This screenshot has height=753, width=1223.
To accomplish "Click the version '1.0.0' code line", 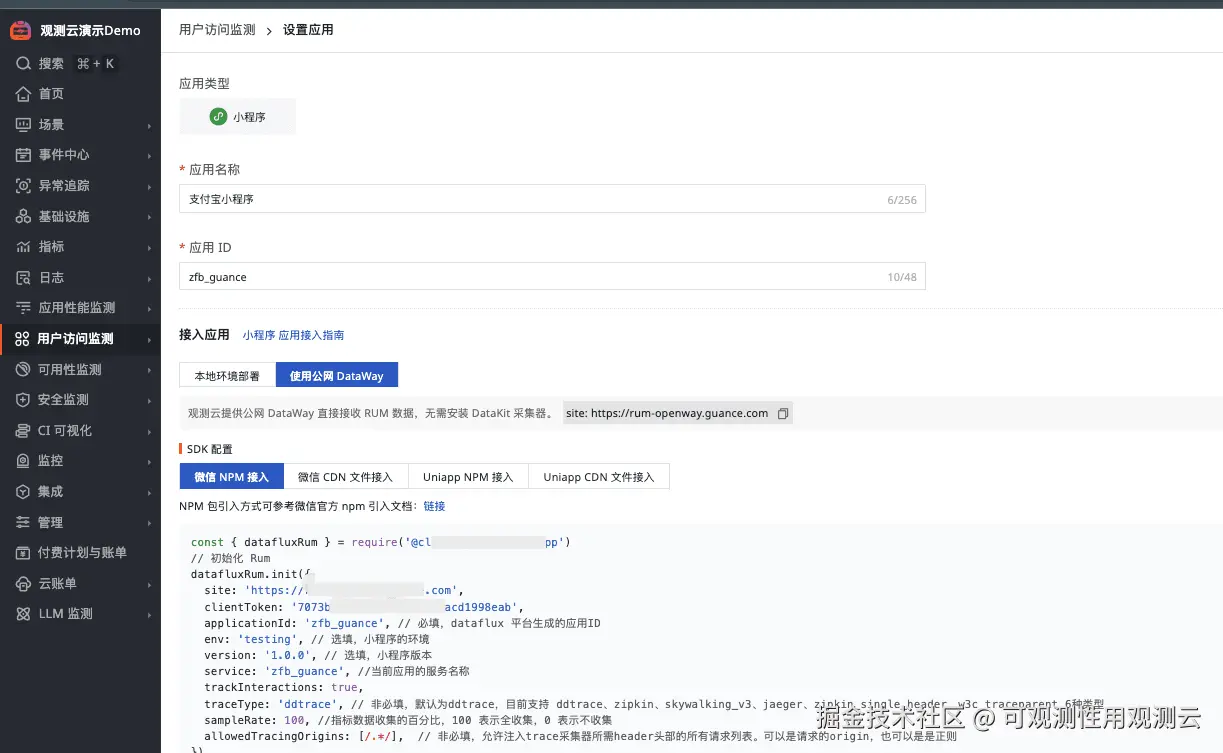I will coord(318,655).
